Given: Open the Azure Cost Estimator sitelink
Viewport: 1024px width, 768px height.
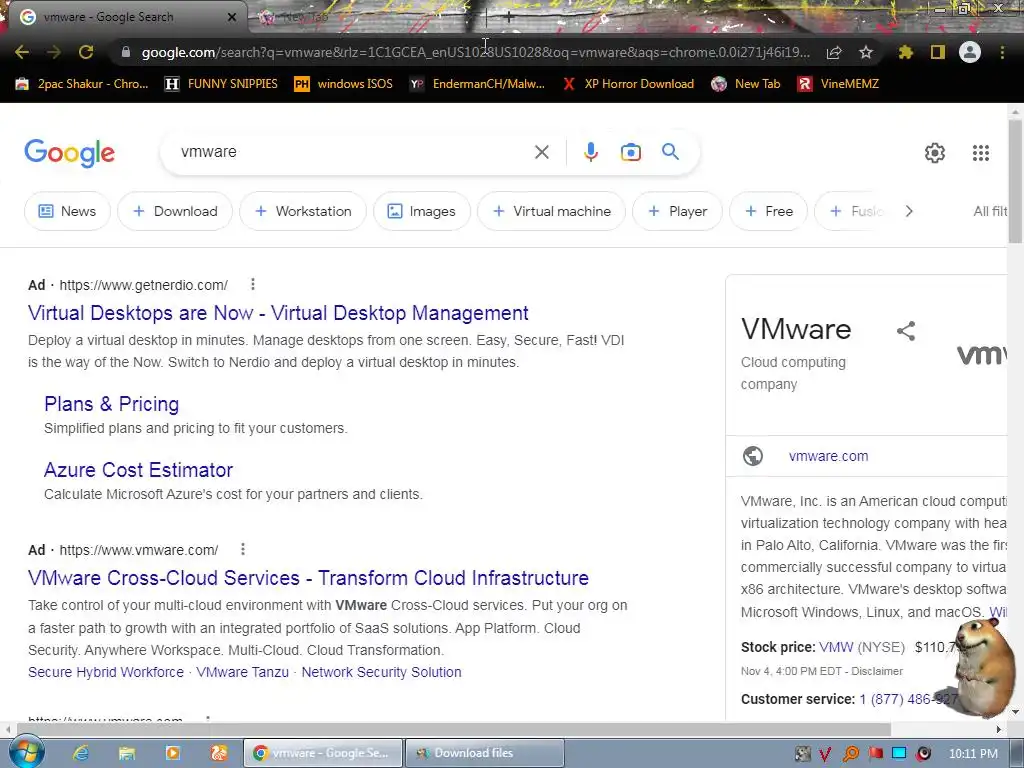Looking at the screenshot, I should [x=138, y=470].
